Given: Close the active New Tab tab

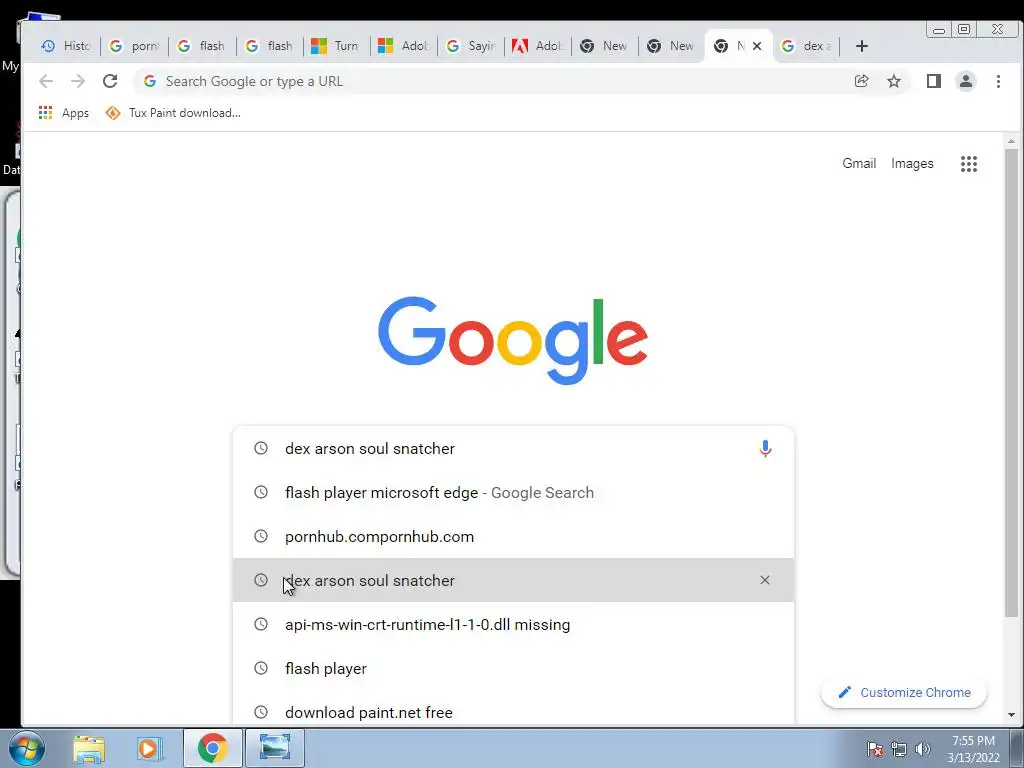Looking at the screenshot, I should (757, 46).
